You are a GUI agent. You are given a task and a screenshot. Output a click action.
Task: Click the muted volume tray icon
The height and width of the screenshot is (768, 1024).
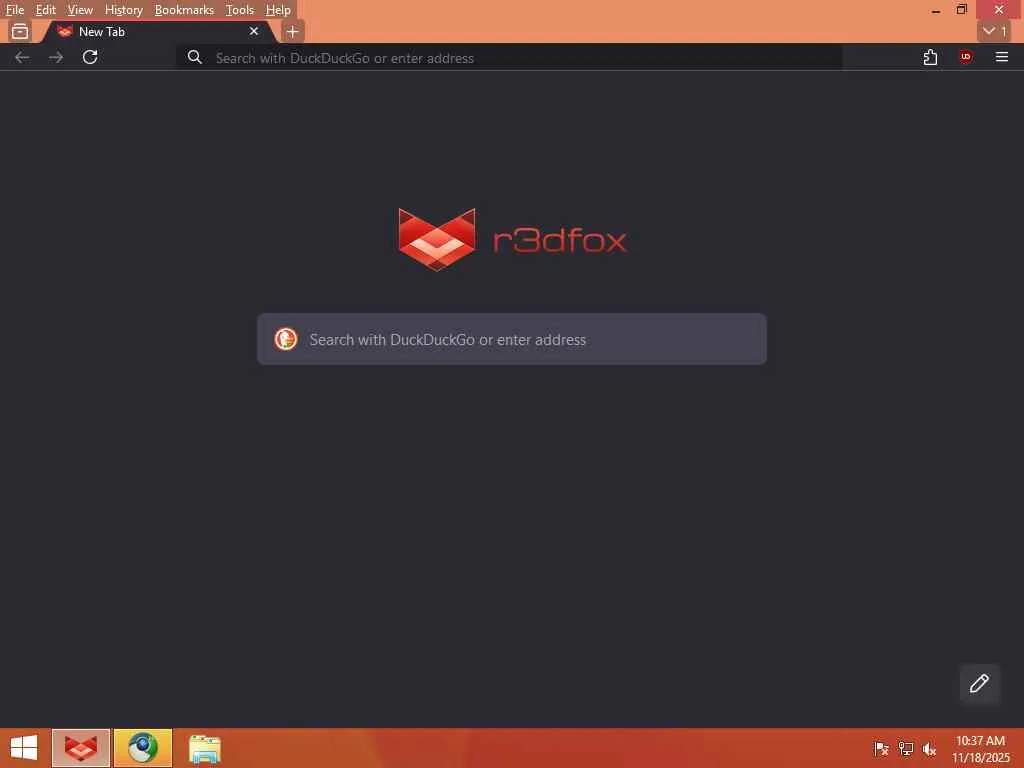tap(929, 748)
